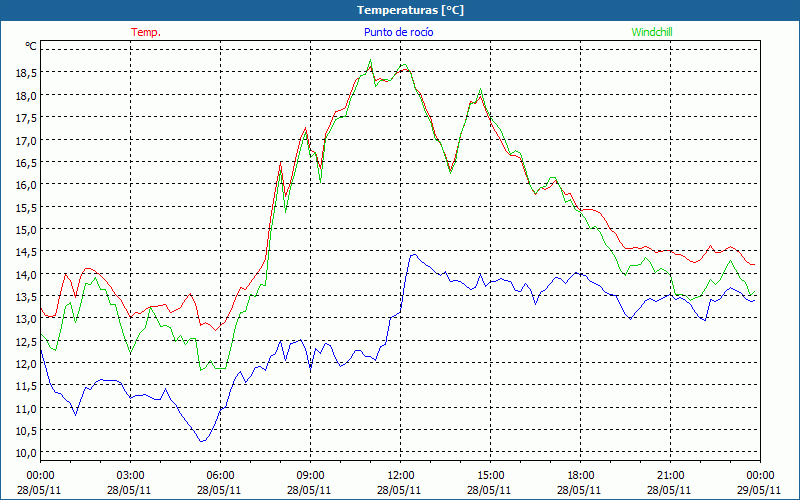Click the '°C' axis unit label
800x500 pixels.
pos(31,46)
